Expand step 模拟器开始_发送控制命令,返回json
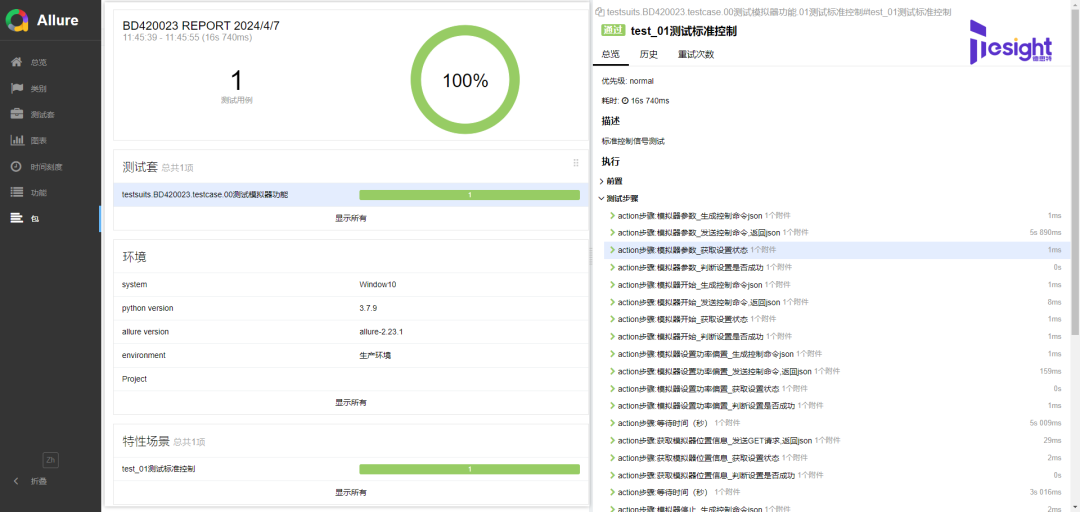This screenshot has width=1080, height=512. pyautogui.click(x=835, y=302)
